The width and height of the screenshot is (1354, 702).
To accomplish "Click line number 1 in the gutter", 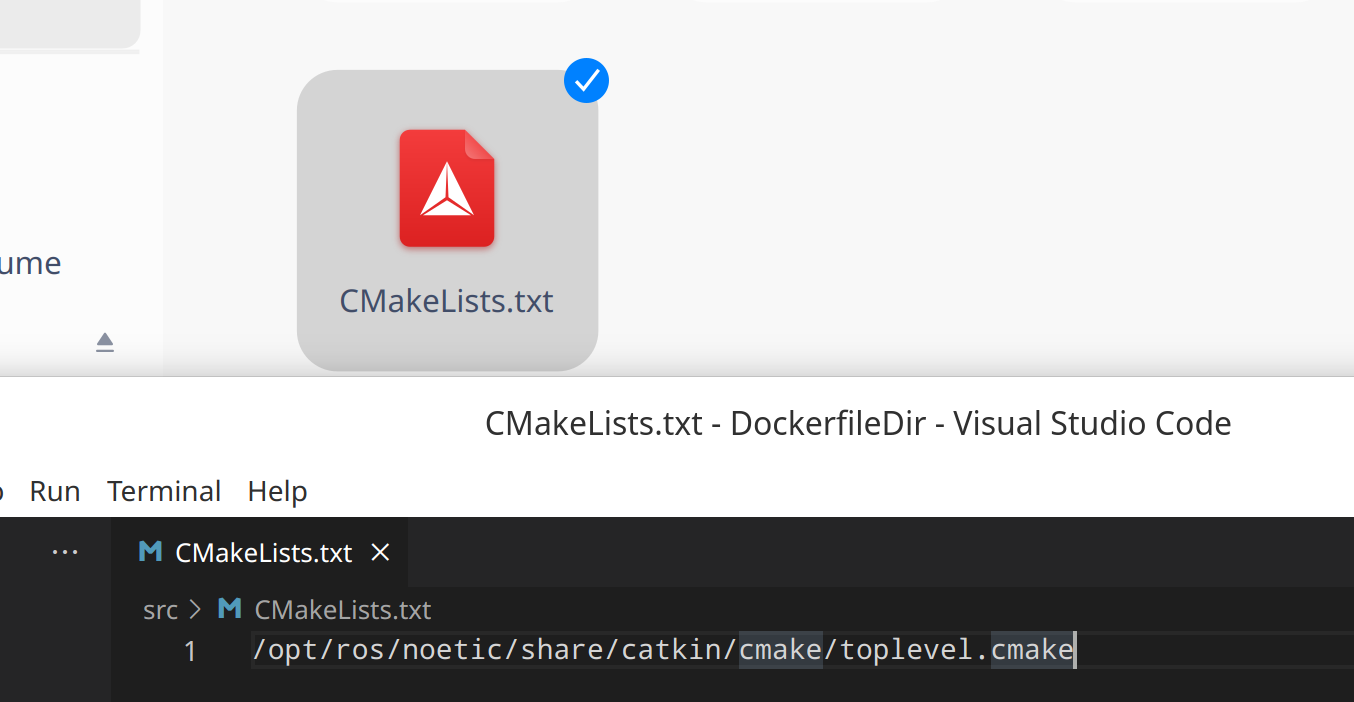I will tap(190, 651).
